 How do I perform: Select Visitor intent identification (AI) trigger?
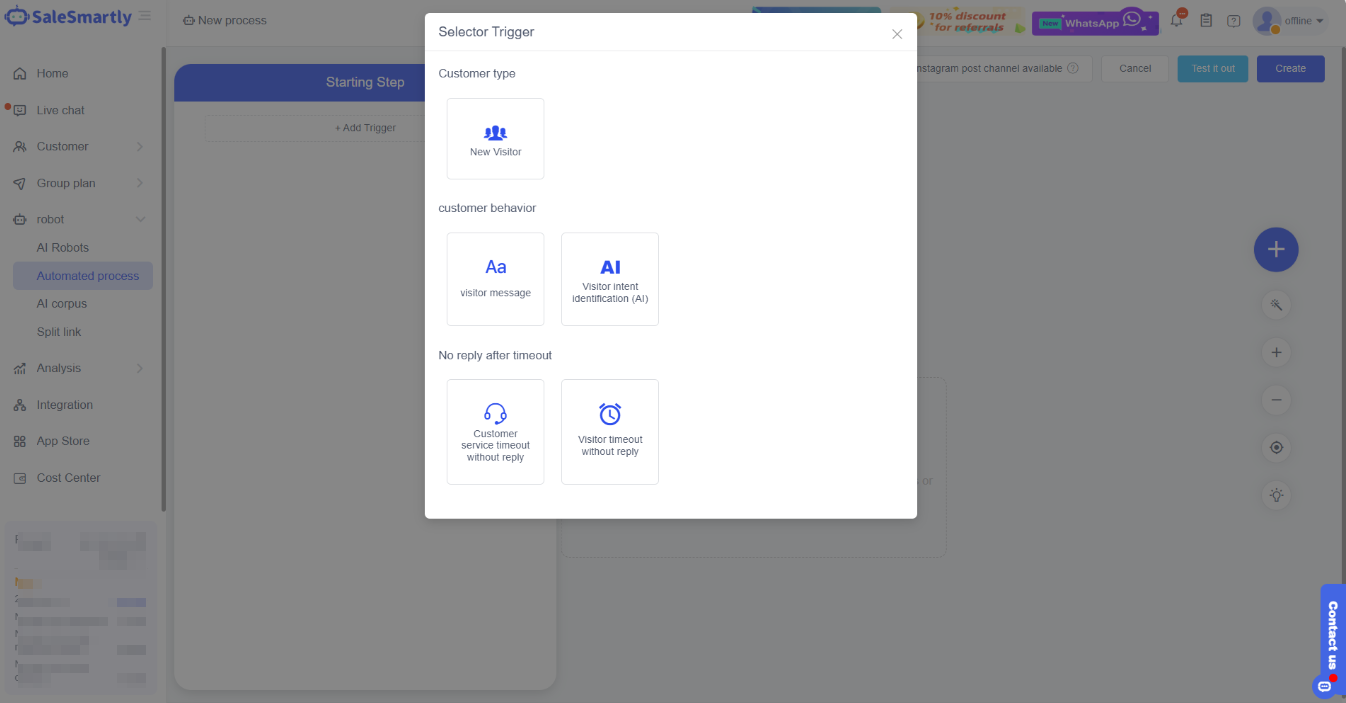click(609, 279)
